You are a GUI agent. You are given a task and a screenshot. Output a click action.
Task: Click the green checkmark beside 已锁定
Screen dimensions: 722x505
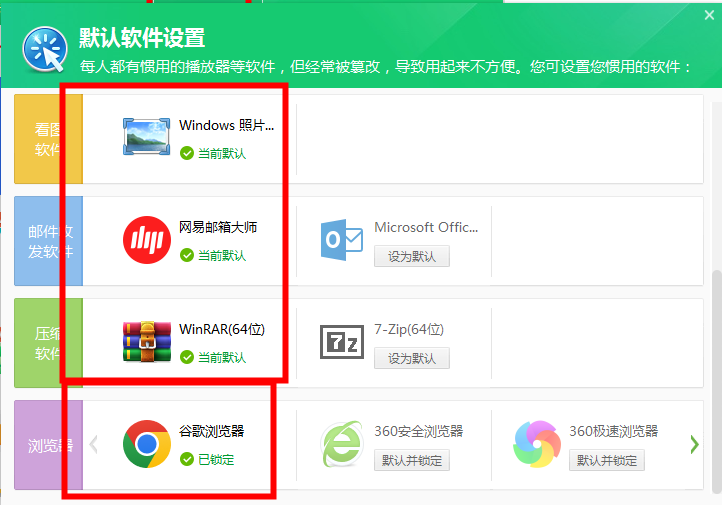coord(186,459)
